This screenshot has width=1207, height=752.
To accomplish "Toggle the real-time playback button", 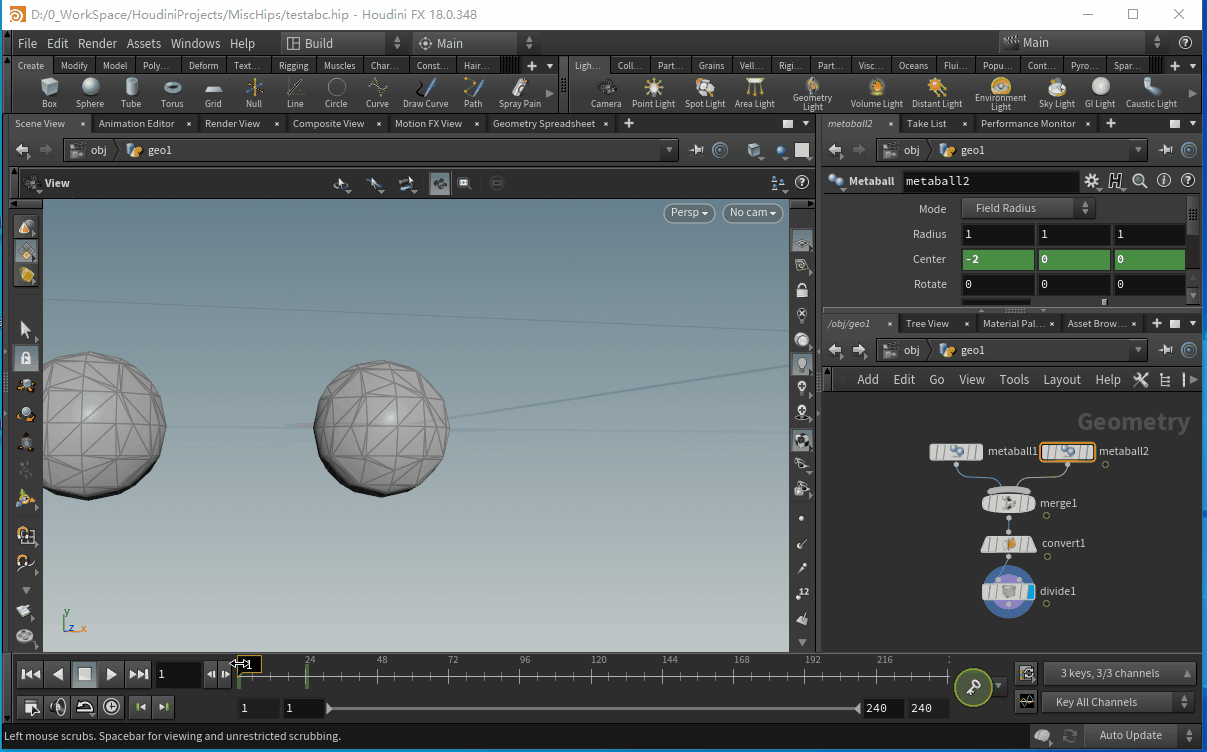I will [x=111, y=707].
